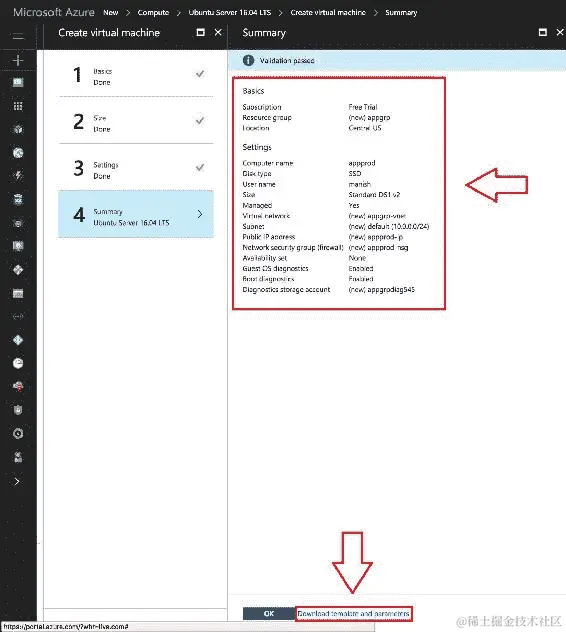Click the Guest OS diagnostics label

pos(275,268)
